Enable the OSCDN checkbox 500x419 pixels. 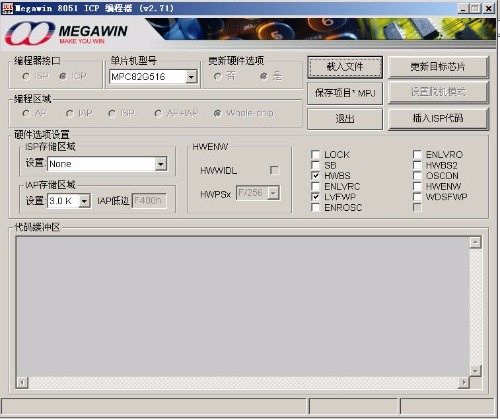point(417,176)
